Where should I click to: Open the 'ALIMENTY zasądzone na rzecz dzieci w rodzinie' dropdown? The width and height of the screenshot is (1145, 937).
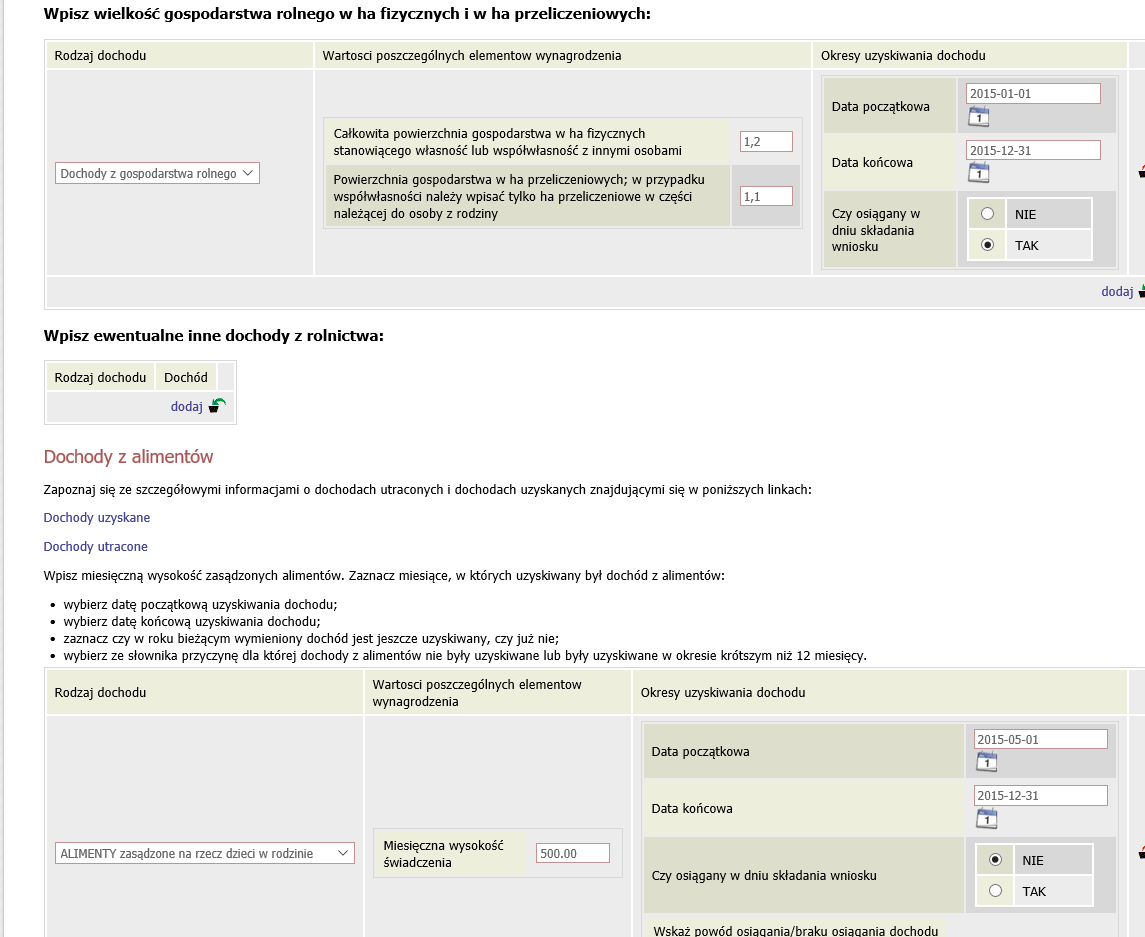pos(204,853)
